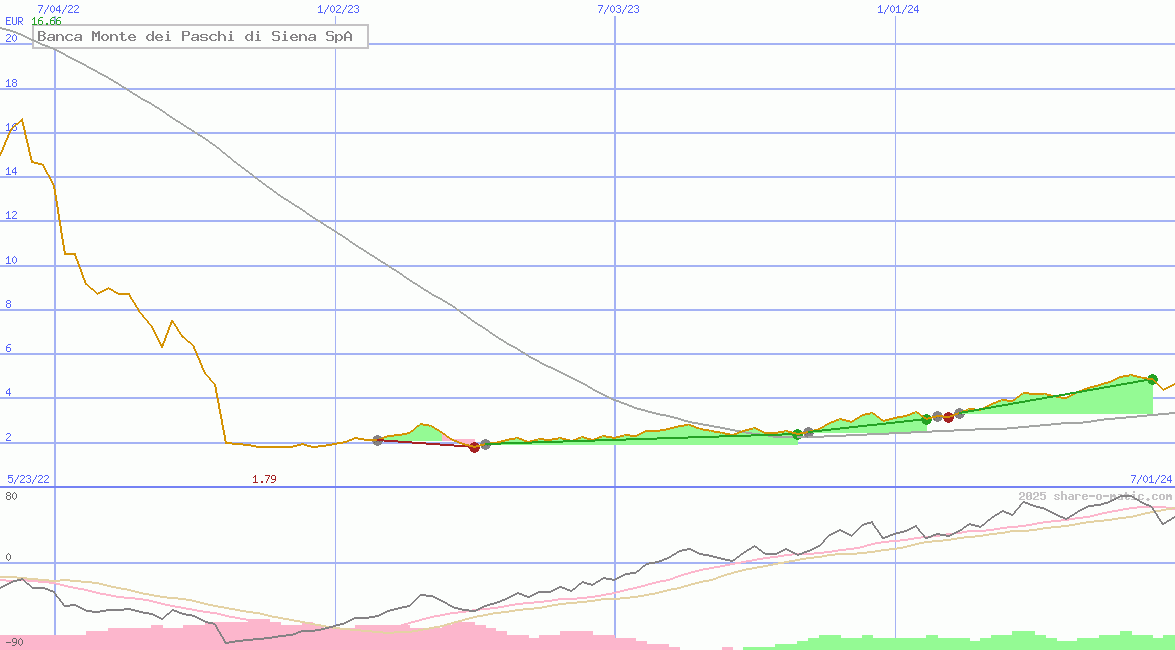
Task: Click the green marker at the final price peak
Action: click(x=1153, y=379)
